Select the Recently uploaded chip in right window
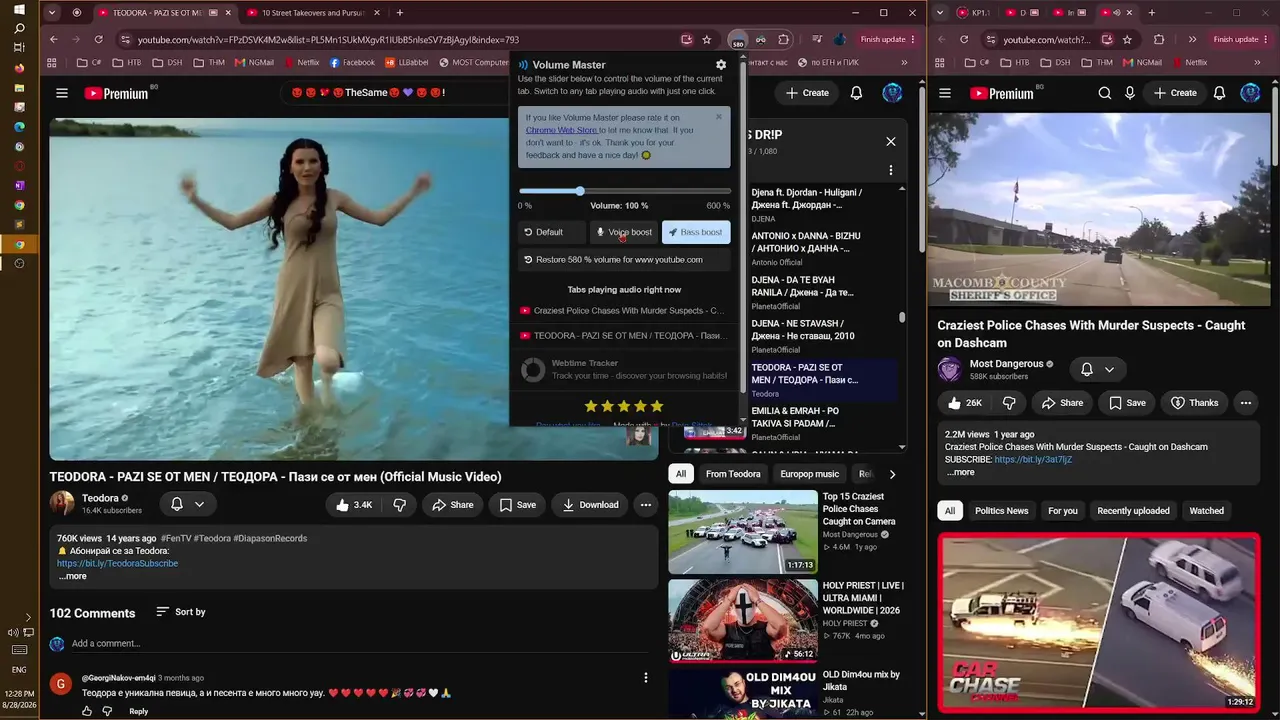The width and height of the screenshot is (1280, 720). (x=1133, y=511)
